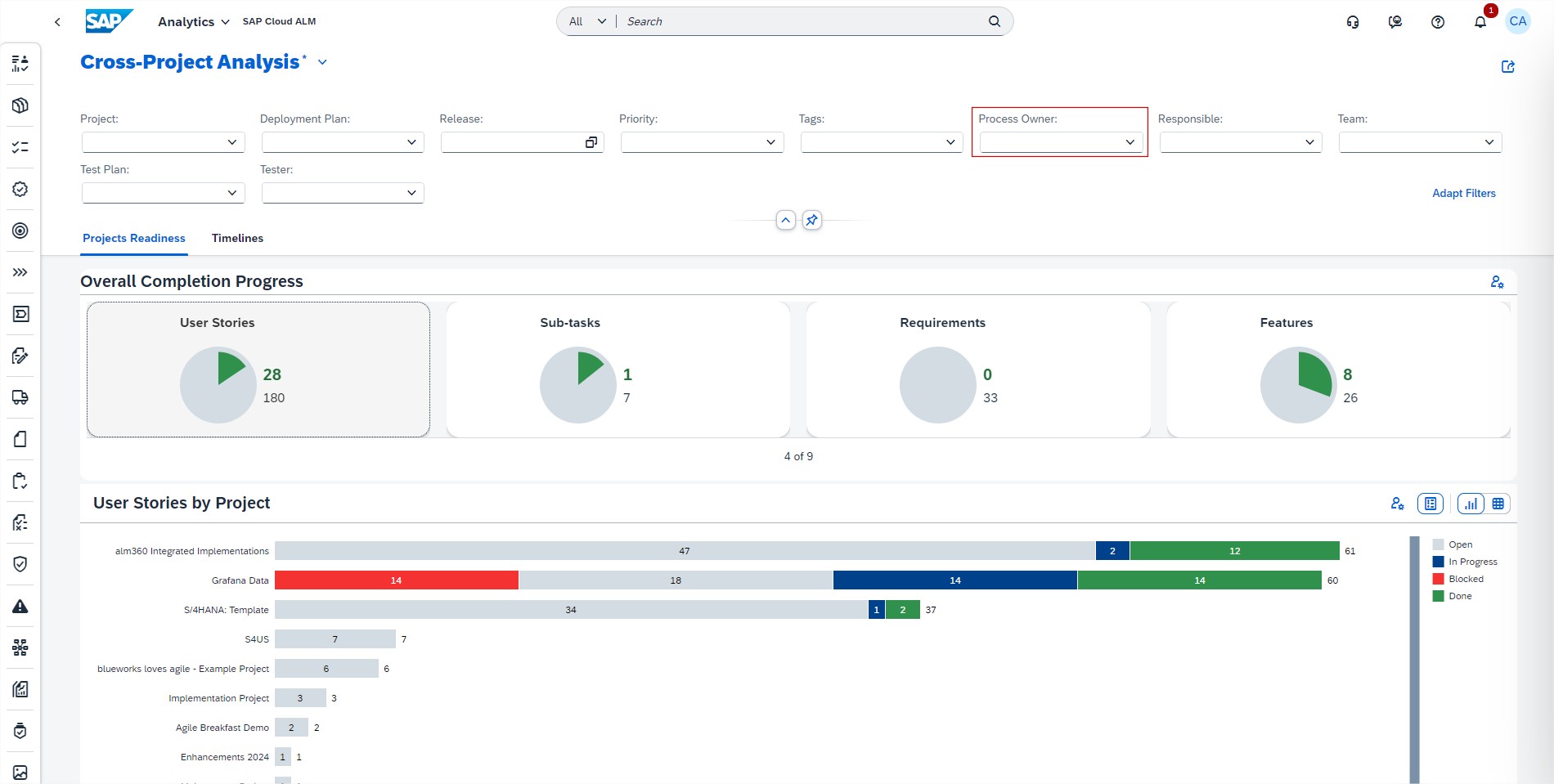The width and height of the screenshot is (1554, 784).
Task: Click the SAP logo
Action: pyautogui.click(x=109, y=21)
